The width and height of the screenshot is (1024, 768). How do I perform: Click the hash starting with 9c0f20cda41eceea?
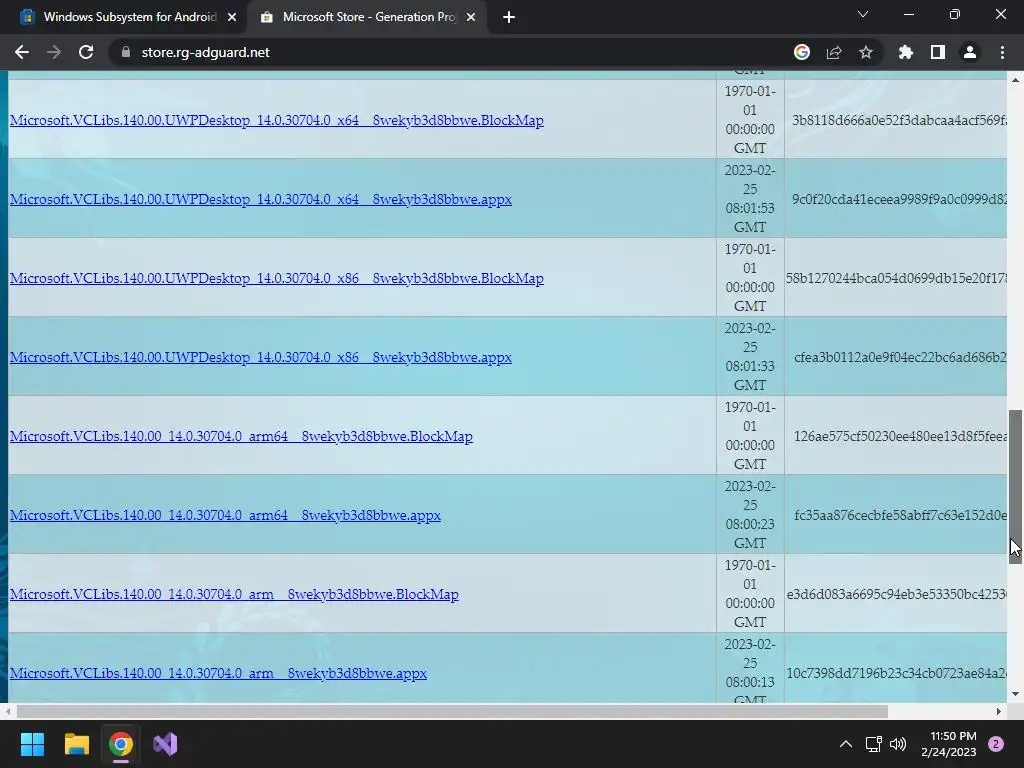899,199
